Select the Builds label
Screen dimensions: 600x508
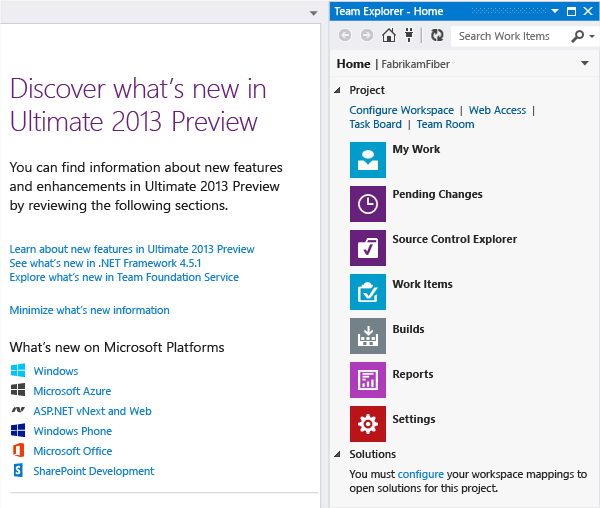(x=408, y=329)
